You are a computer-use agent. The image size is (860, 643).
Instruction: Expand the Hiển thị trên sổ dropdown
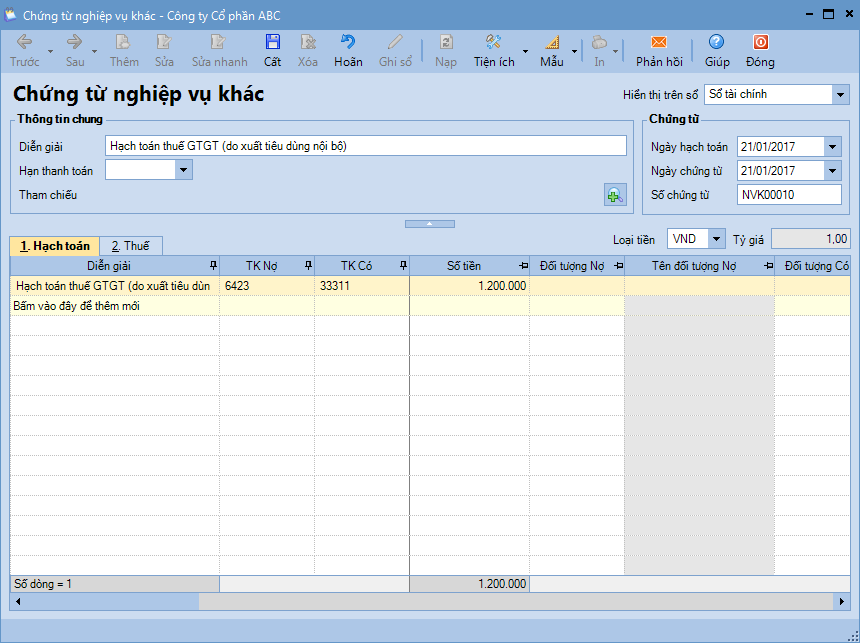click(x=839, y=95)
